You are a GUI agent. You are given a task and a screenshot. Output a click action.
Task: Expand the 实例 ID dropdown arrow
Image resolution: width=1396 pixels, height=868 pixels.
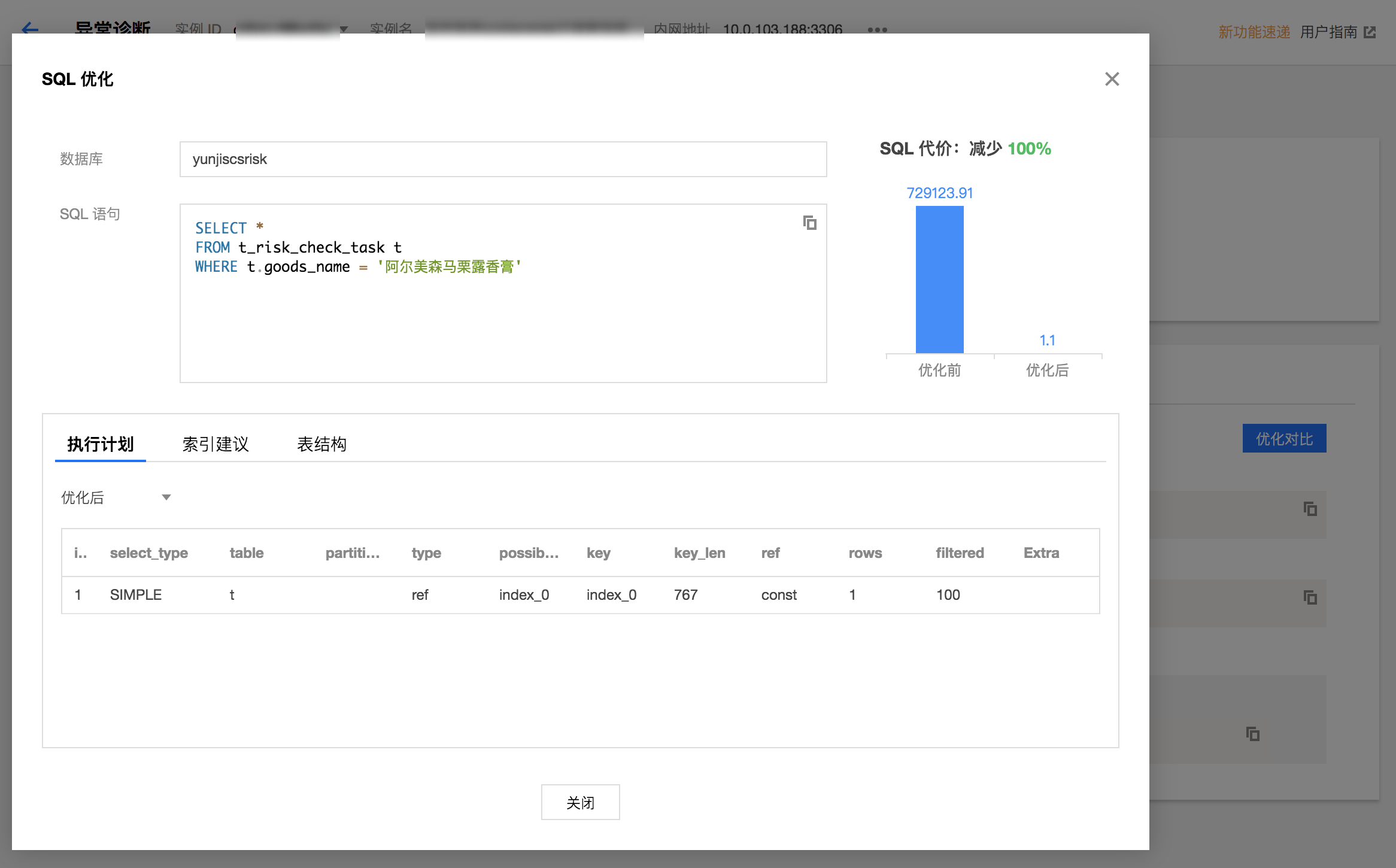click(343, 29)
